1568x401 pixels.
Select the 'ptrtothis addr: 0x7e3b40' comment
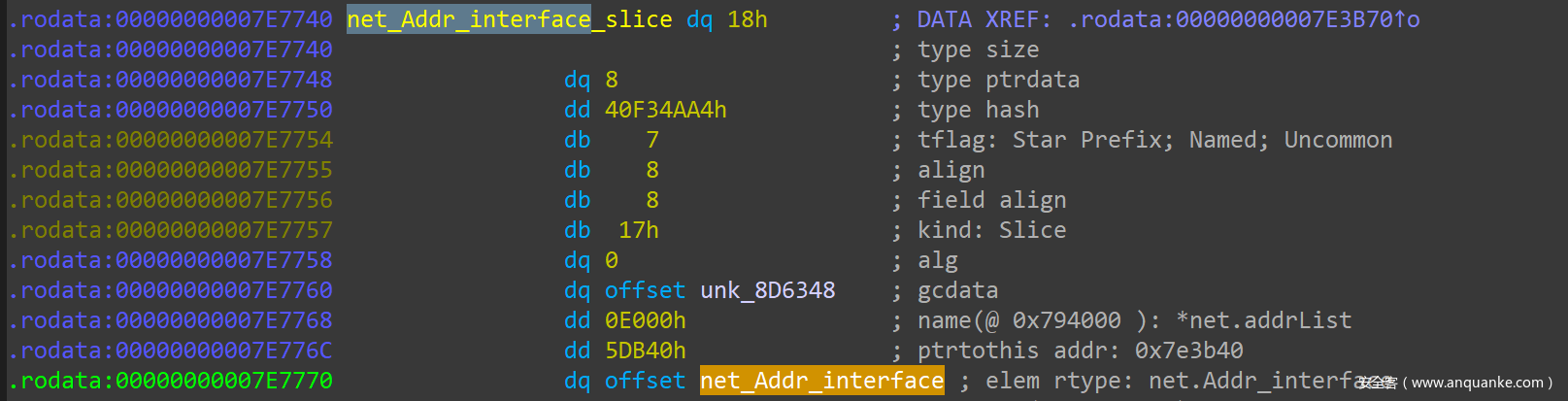coord(1080,351)
